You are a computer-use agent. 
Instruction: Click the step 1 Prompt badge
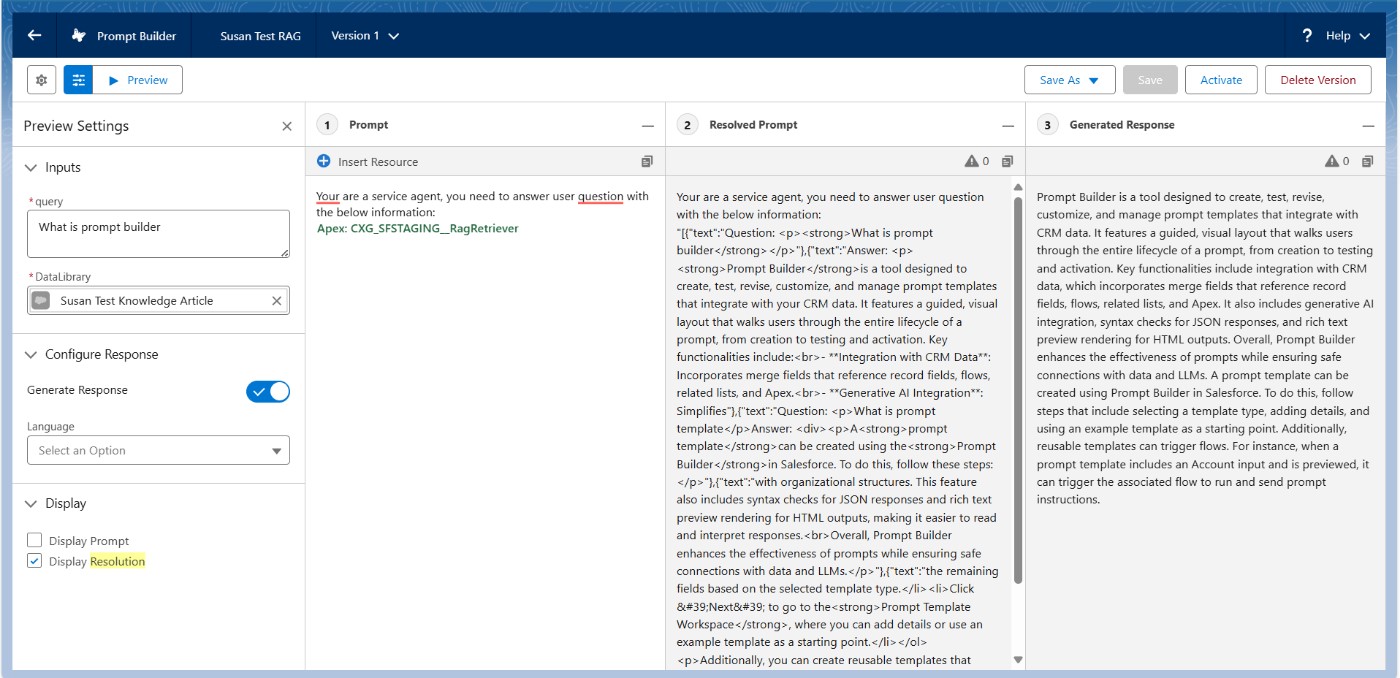coord(327,125)
